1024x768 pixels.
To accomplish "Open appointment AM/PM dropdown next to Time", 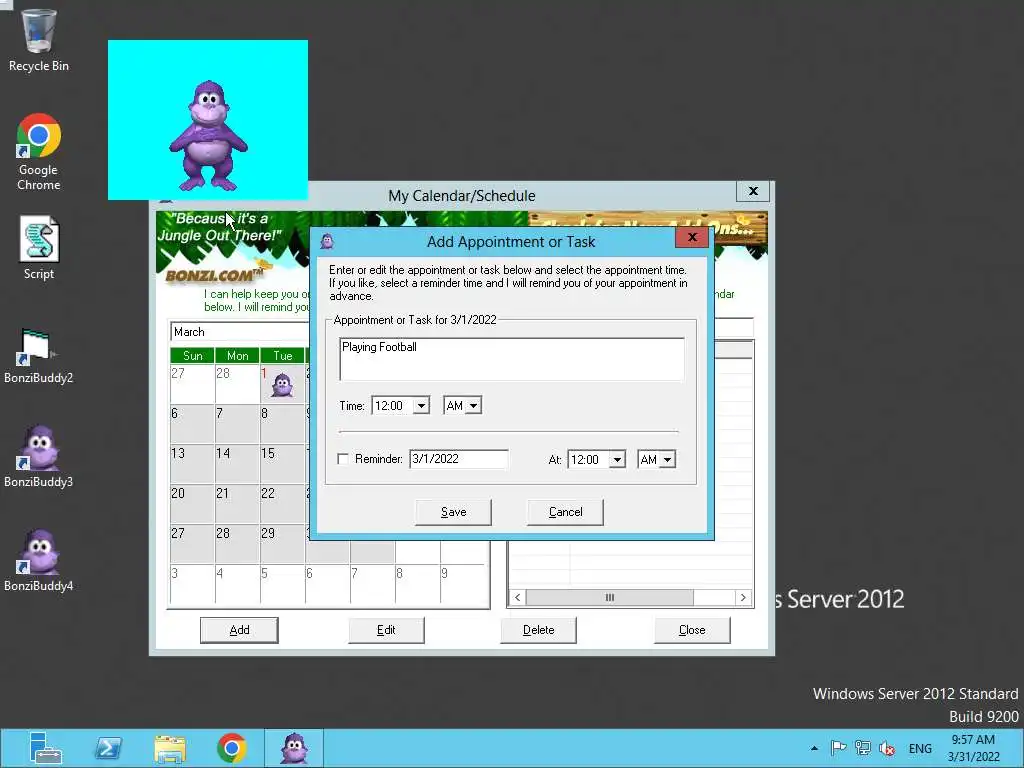I will tap(473, 406).
